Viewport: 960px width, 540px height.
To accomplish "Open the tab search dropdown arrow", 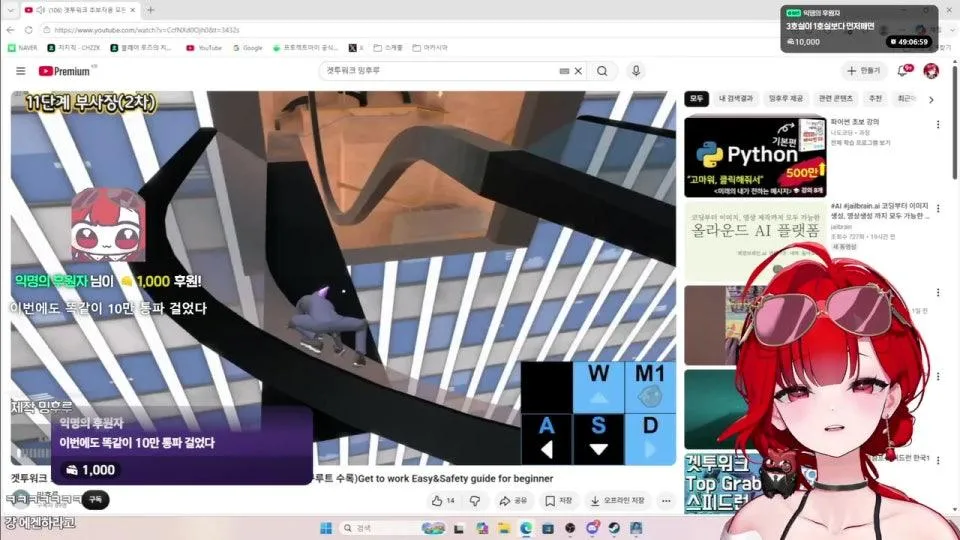I will [x=10, y=10].
